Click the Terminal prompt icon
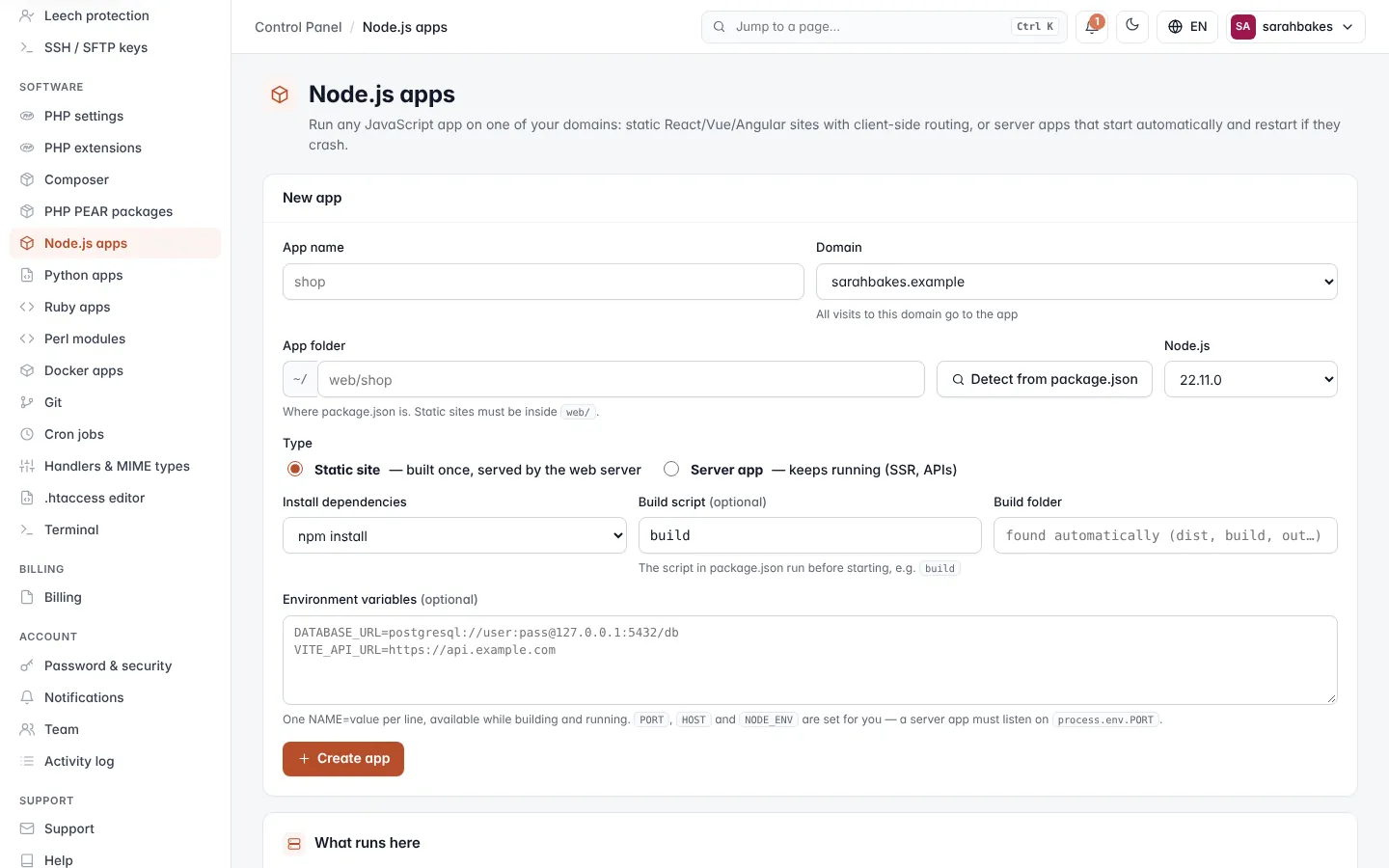This screenshot has height=868, width=1389. 27,529
